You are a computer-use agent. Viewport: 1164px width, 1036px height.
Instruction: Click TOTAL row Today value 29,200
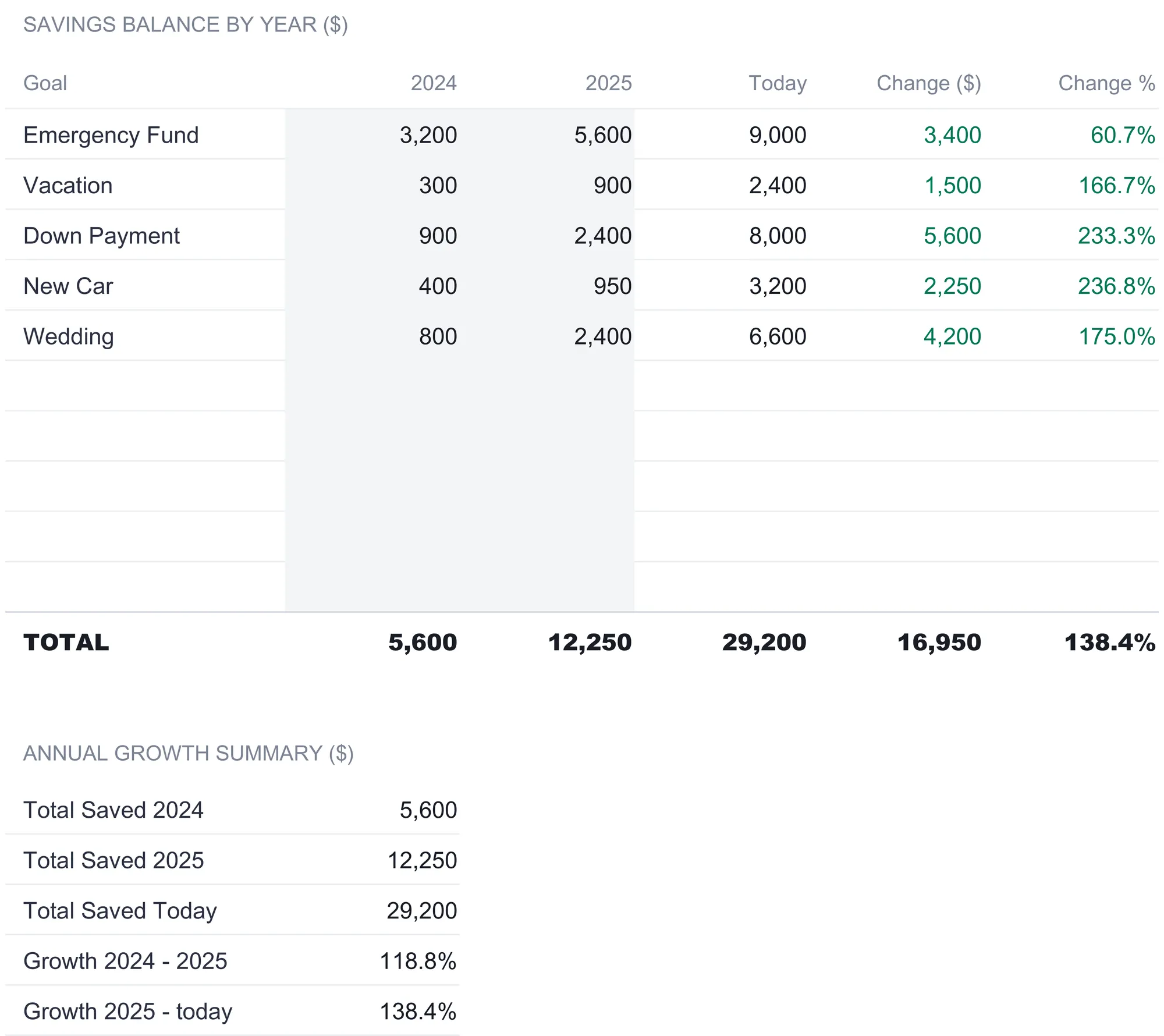764,643
